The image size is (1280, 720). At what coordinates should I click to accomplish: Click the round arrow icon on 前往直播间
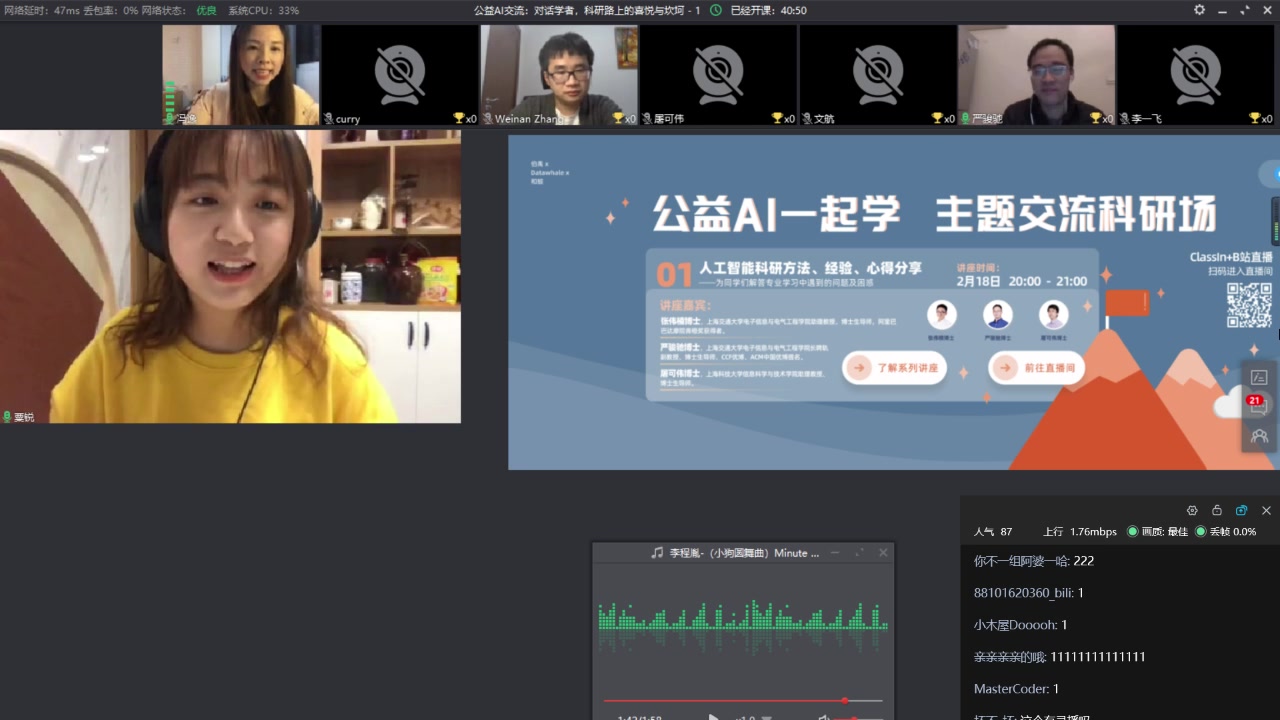(1004, 368)
